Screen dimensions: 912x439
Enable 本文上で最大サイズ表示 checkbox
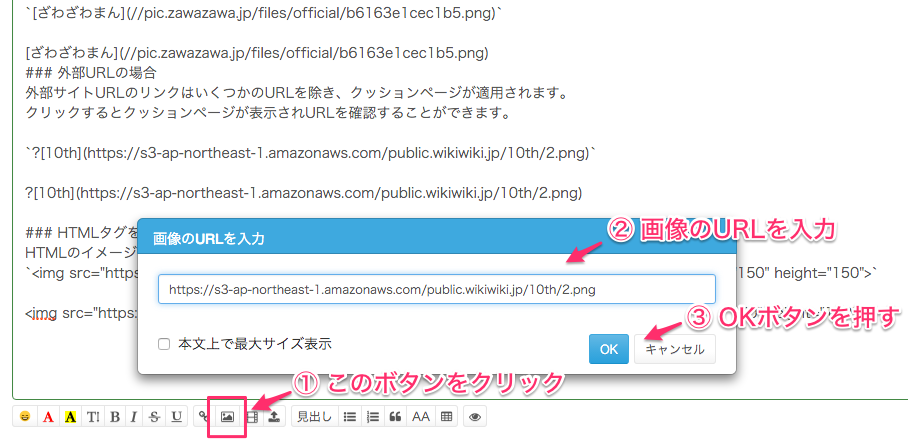(x=164, y=345)
